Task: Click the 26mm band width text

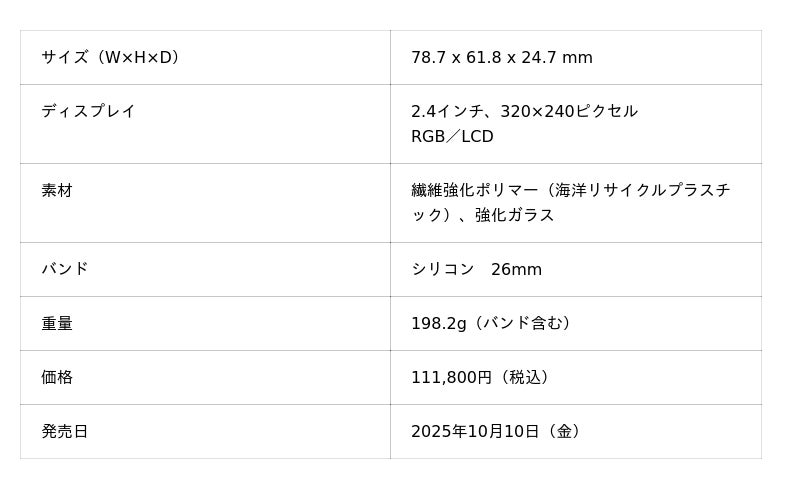Action: (x=516, y=269)
